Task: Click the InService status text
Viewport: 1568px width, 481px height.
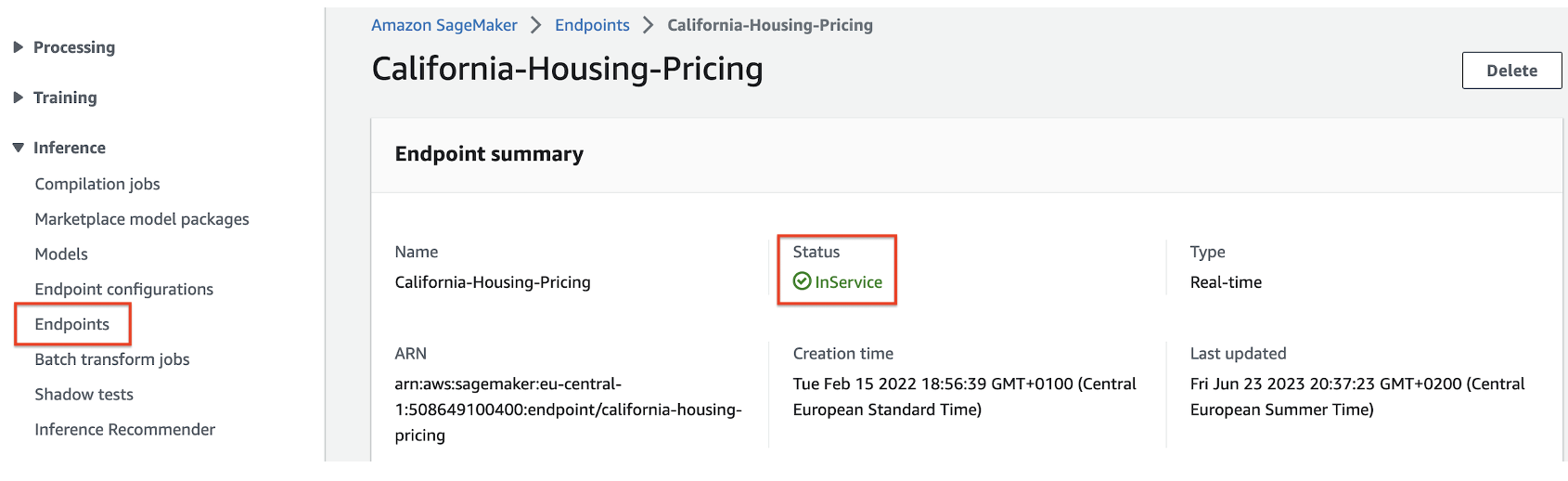Action: coord(848,282)
